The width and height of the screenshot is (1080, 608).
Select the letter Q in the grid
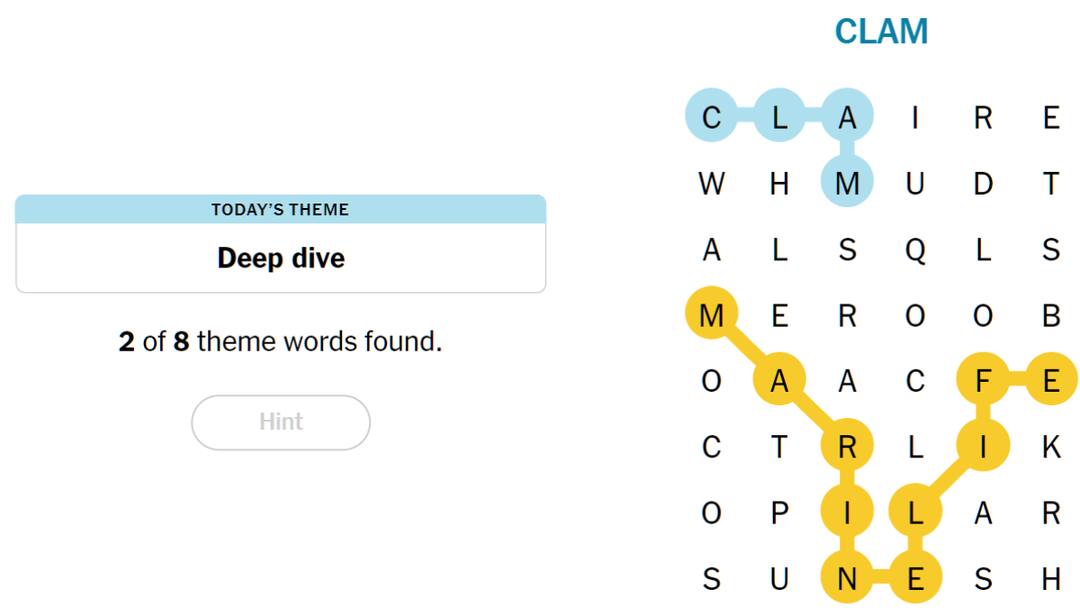tap(915, 250)
